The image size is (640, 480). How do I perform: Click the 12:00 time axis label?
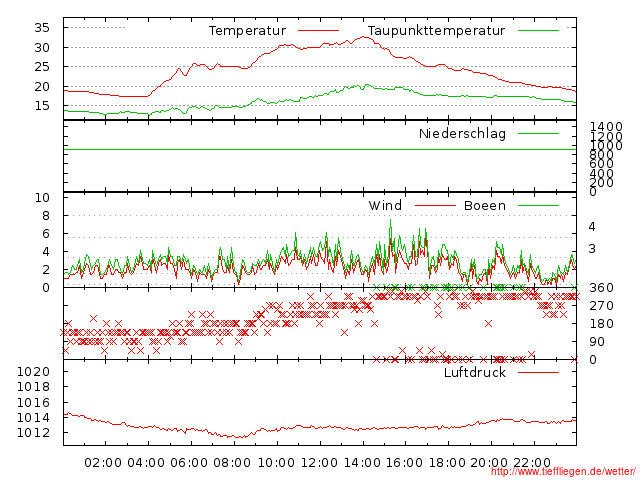[319, 463]
